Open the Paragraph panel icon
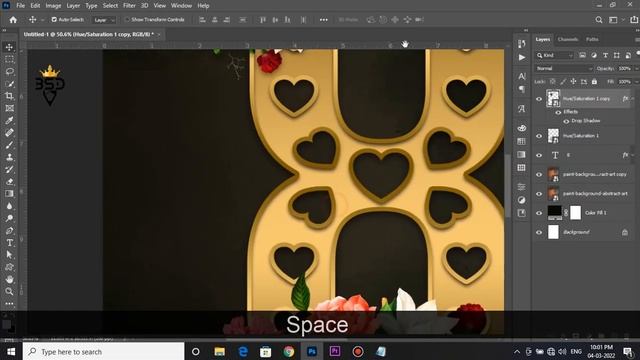Viewport: 640px width, 360px height. pyautogui.click(x=522, y=89)
